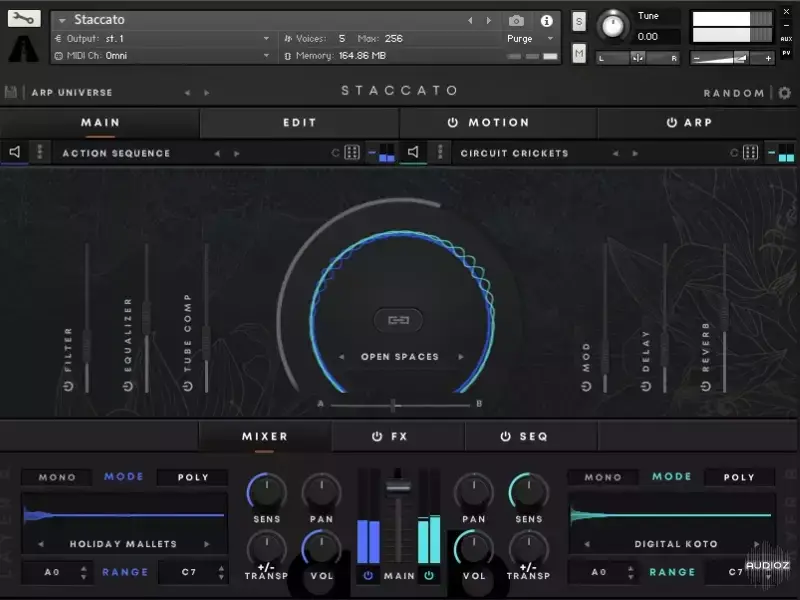The image size is (800, 600).
Task: Adjust the left layer A0 range stepper
Action: point(84,572)
